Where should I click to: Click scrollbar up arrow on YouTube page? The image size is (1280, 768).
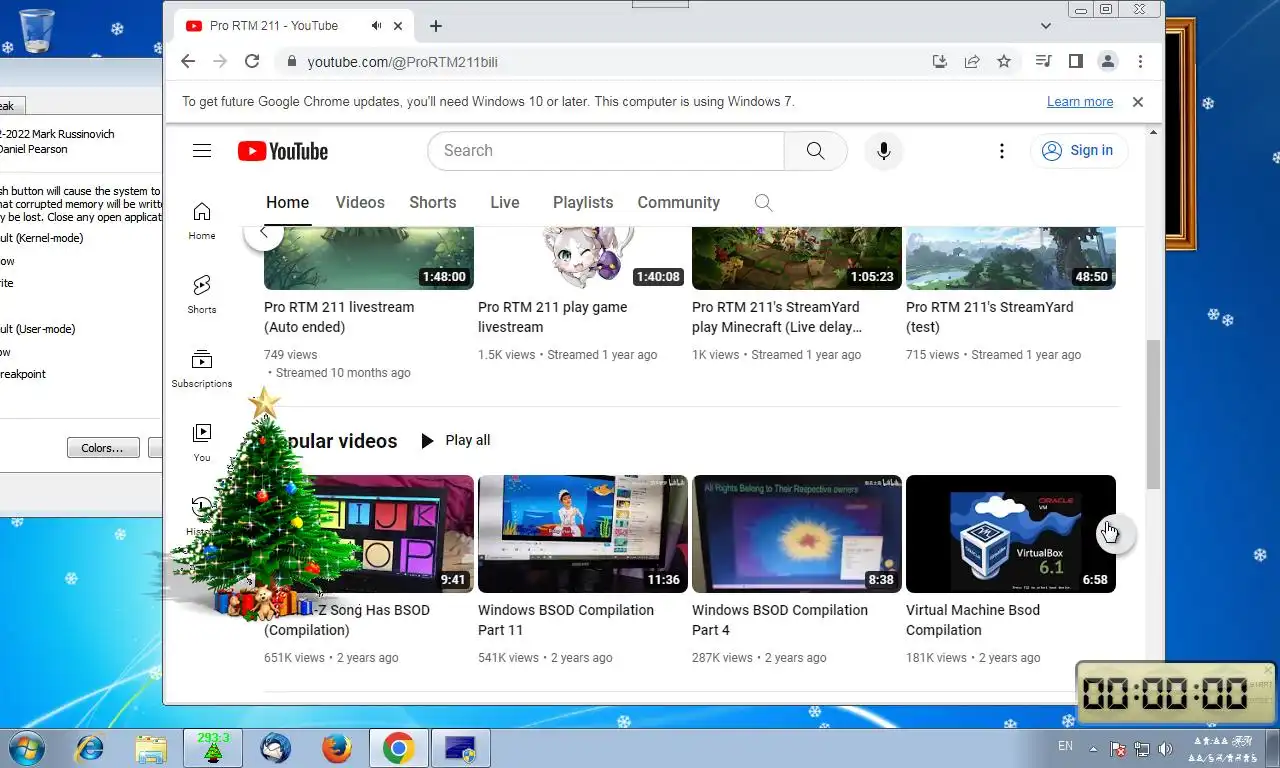click(1153, 133)
